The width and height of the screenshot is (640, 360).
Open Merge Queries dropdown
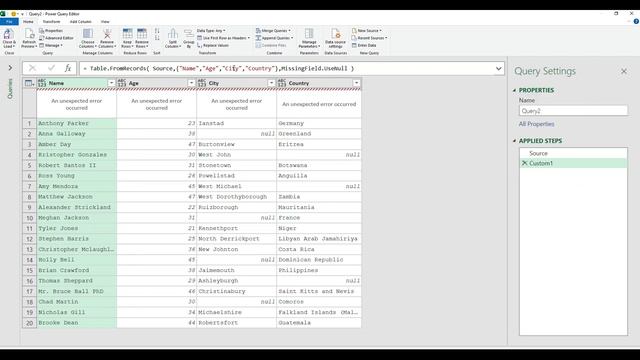pos(273,31)
